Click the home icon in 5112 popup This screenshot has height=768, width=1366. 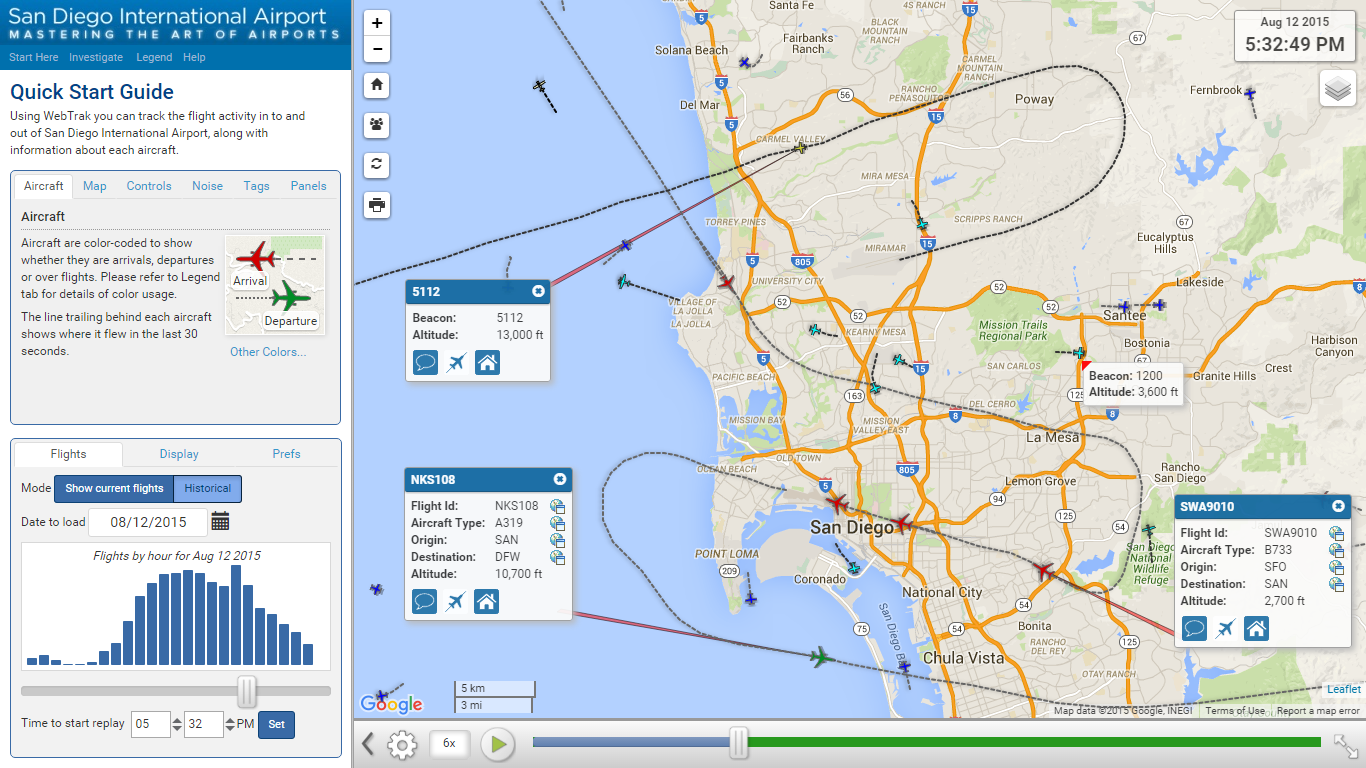487,362
